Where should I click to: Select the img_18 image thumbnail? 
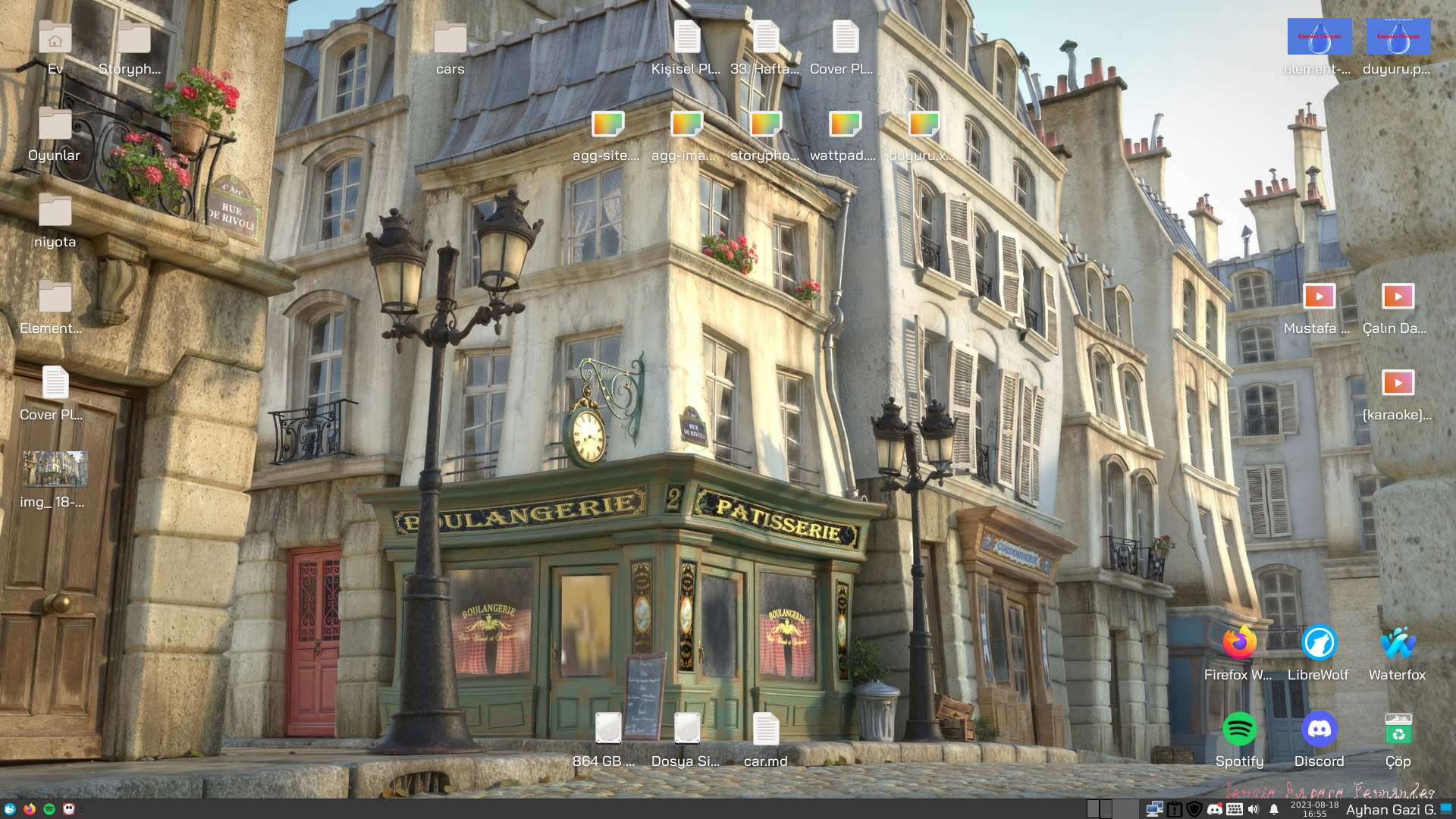[55, 469]
